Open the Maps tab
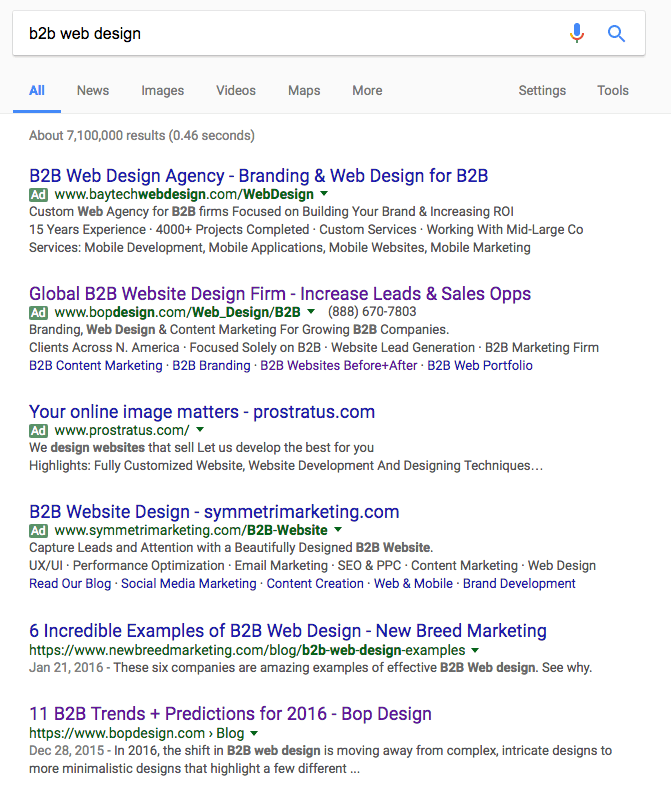The width and height of the screenshot is (671, 792). coord(304,90)
